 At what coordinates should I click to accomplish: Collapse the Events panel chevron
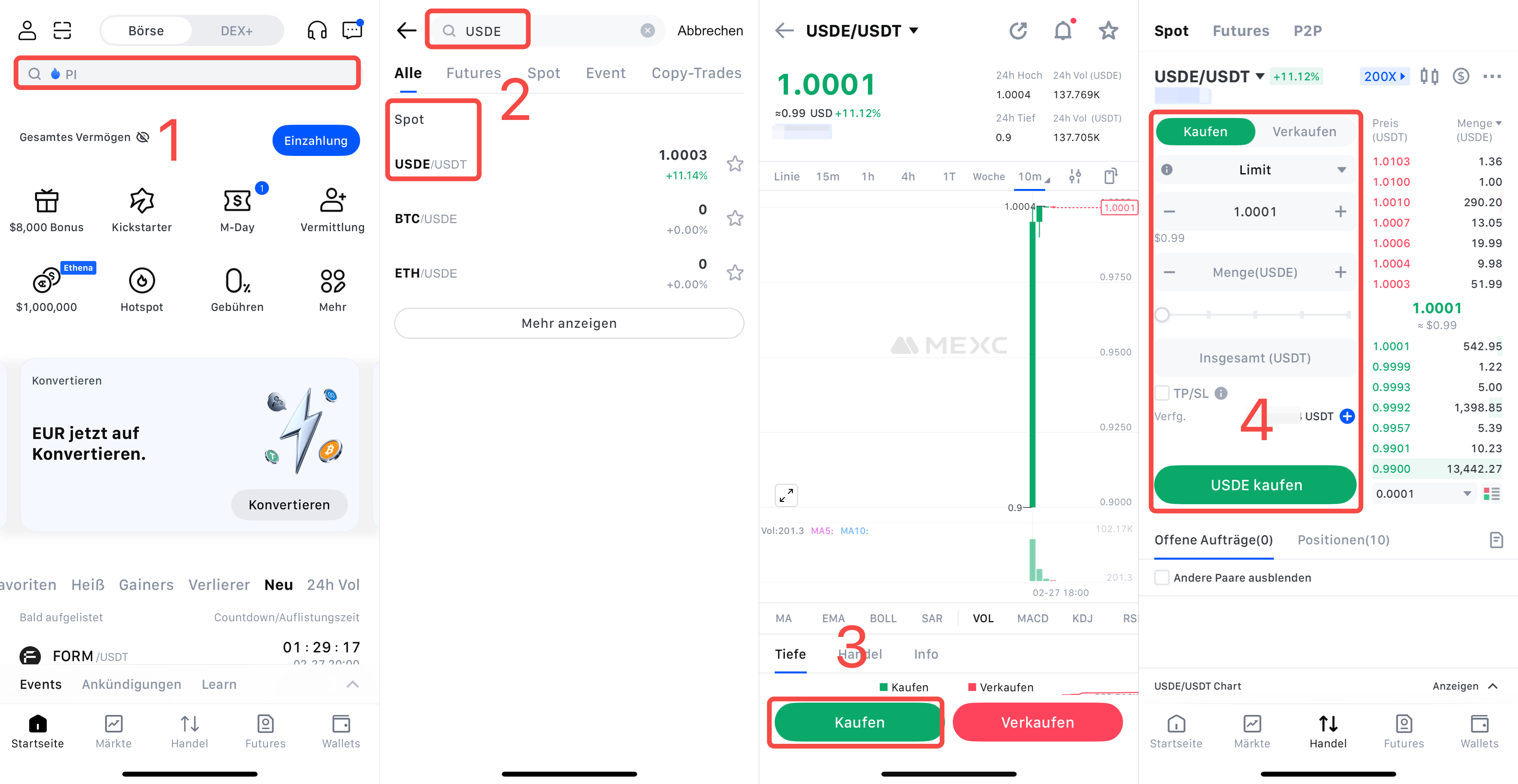tap(352, 684)
